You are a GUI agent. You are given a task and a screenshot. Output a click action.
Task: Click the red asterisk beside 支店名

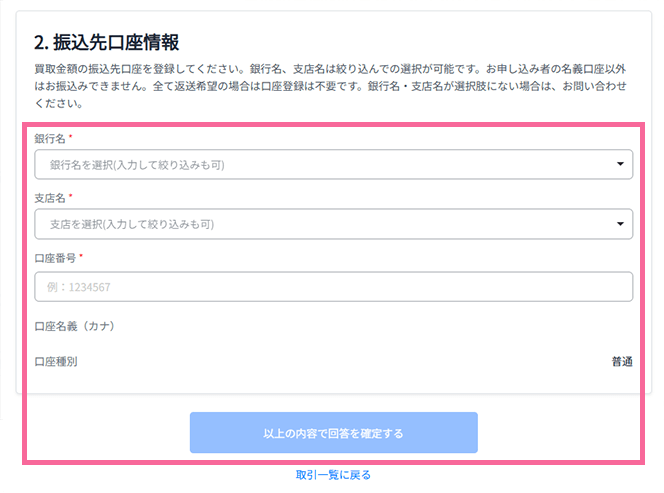click(71, 197)
